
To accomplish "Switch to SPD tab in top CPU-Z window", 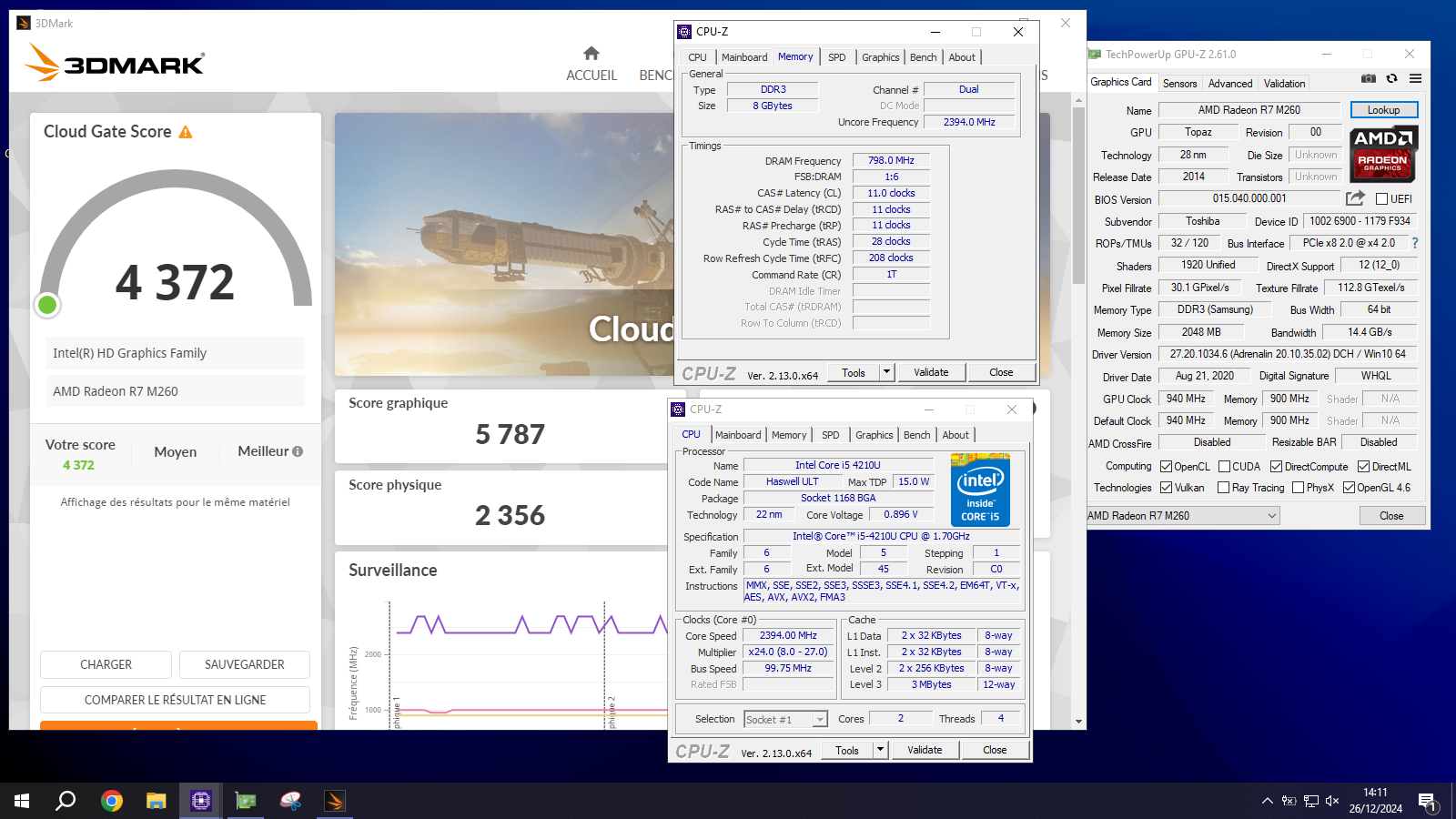I will (837, 57).
